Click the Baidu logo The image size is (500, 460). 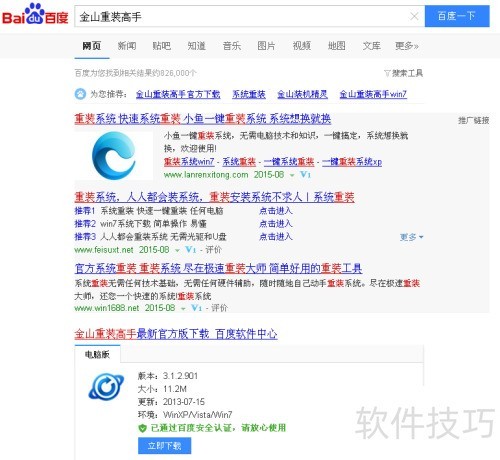pos(35,14)
